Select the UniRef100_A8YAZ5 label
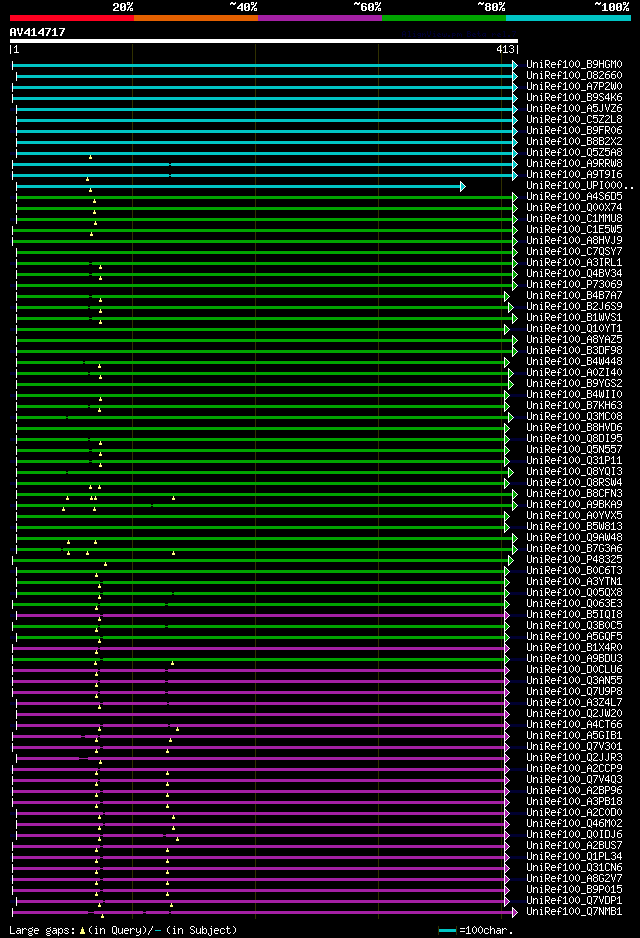Image resolution: width=640 pixels, height=938 pixels. coord(574,340)
